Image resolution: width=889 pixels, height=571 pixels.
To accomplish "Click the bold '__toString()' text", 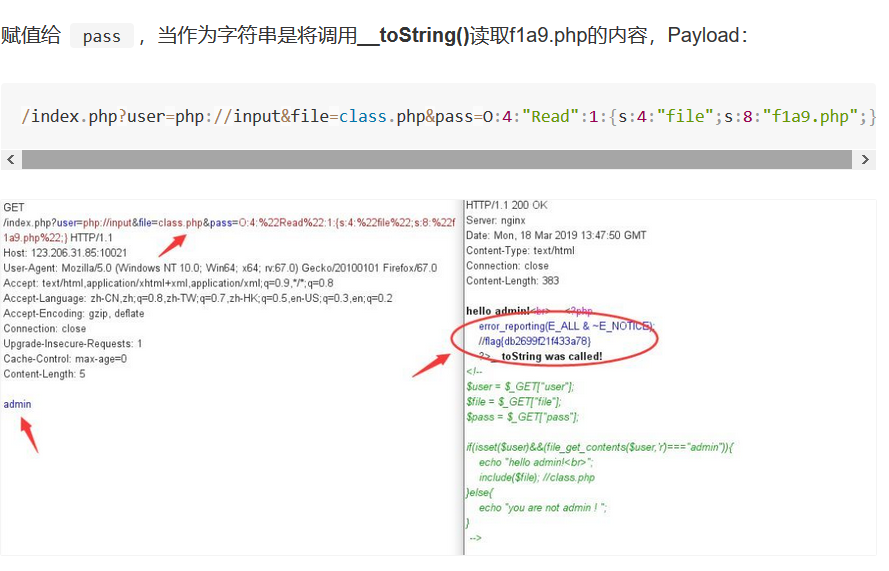I will [x=413, y=36].
